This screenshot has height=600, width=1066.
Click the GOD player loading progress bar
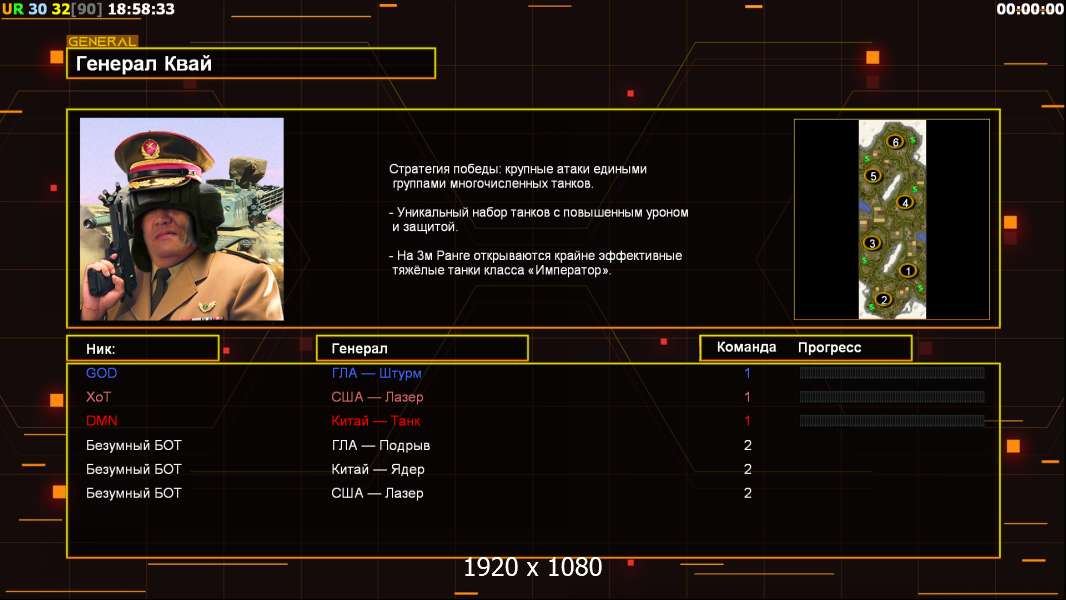892,372
